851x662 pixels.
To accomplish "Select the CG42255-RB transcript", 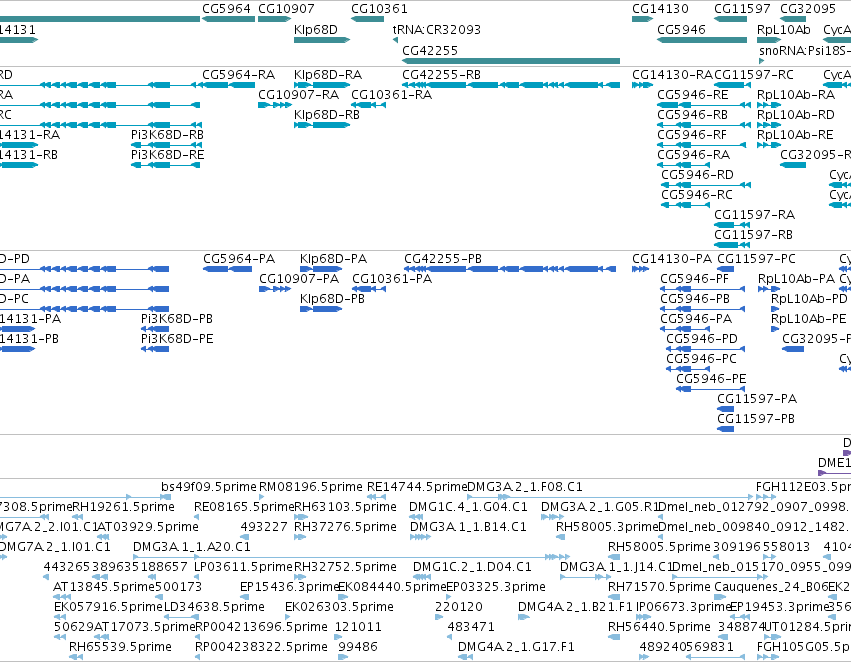I will tap(511, 85).
